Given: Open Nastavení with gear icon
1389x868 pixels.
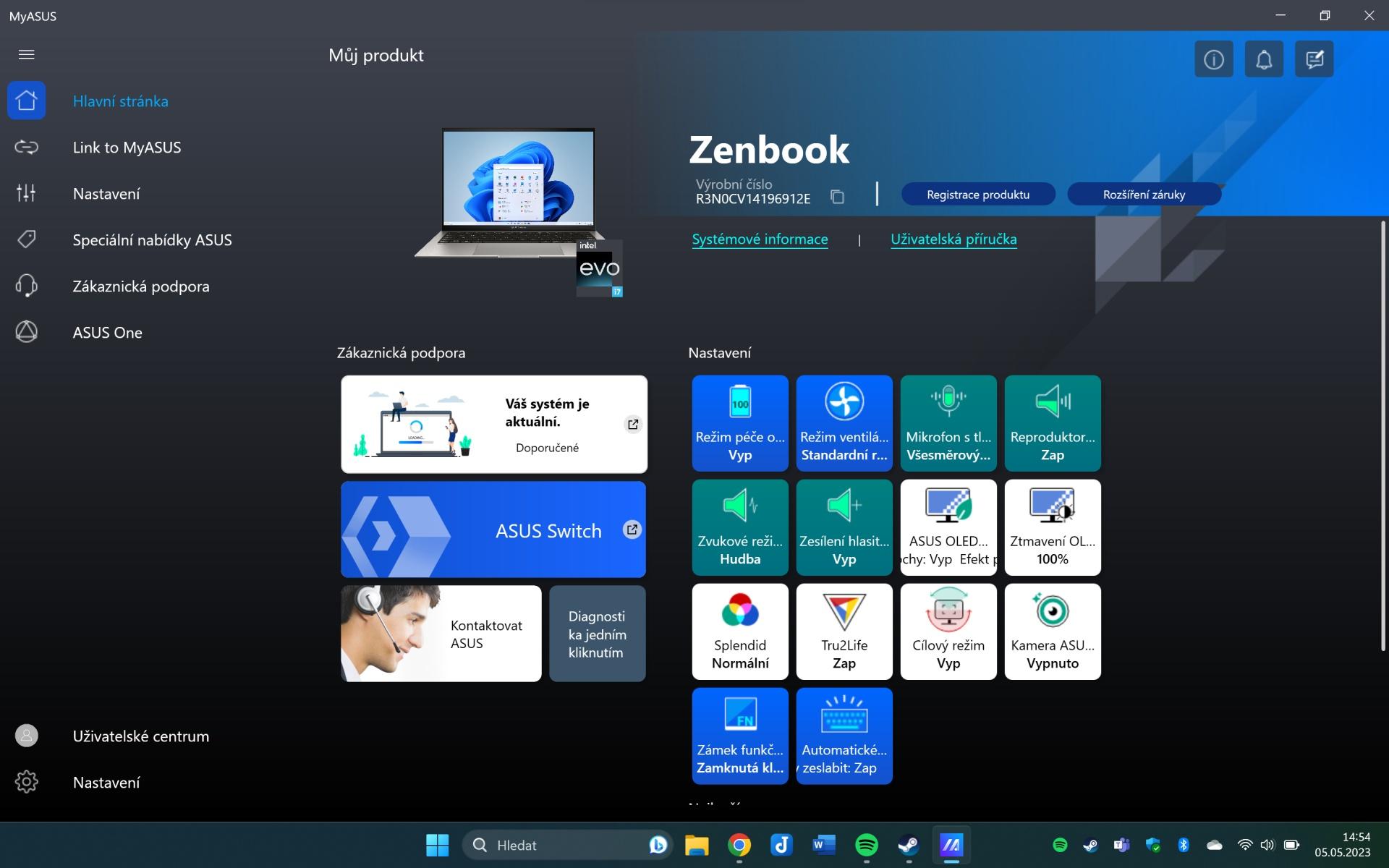Looking at the screenshot, I should (106, 783).
